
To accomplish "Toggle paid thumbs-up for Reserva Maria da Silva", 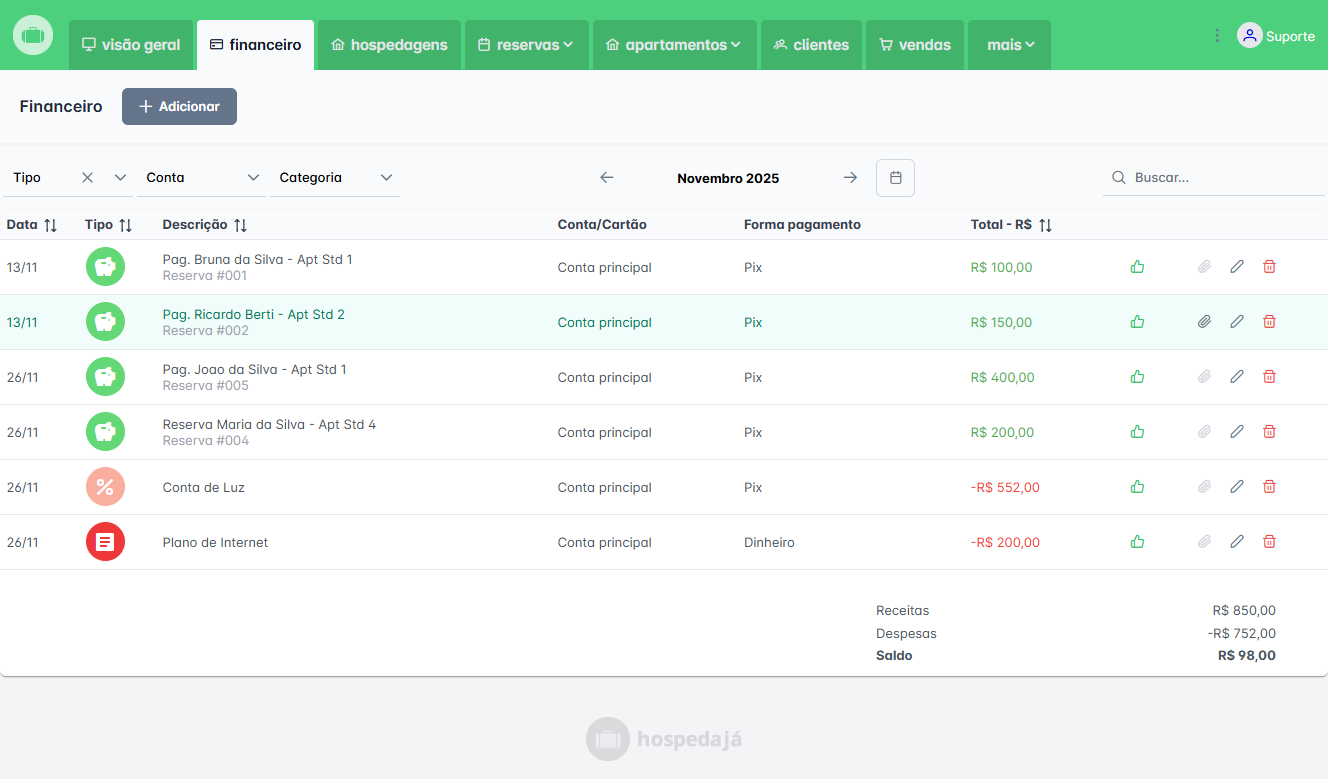I will coord(1137,432).
